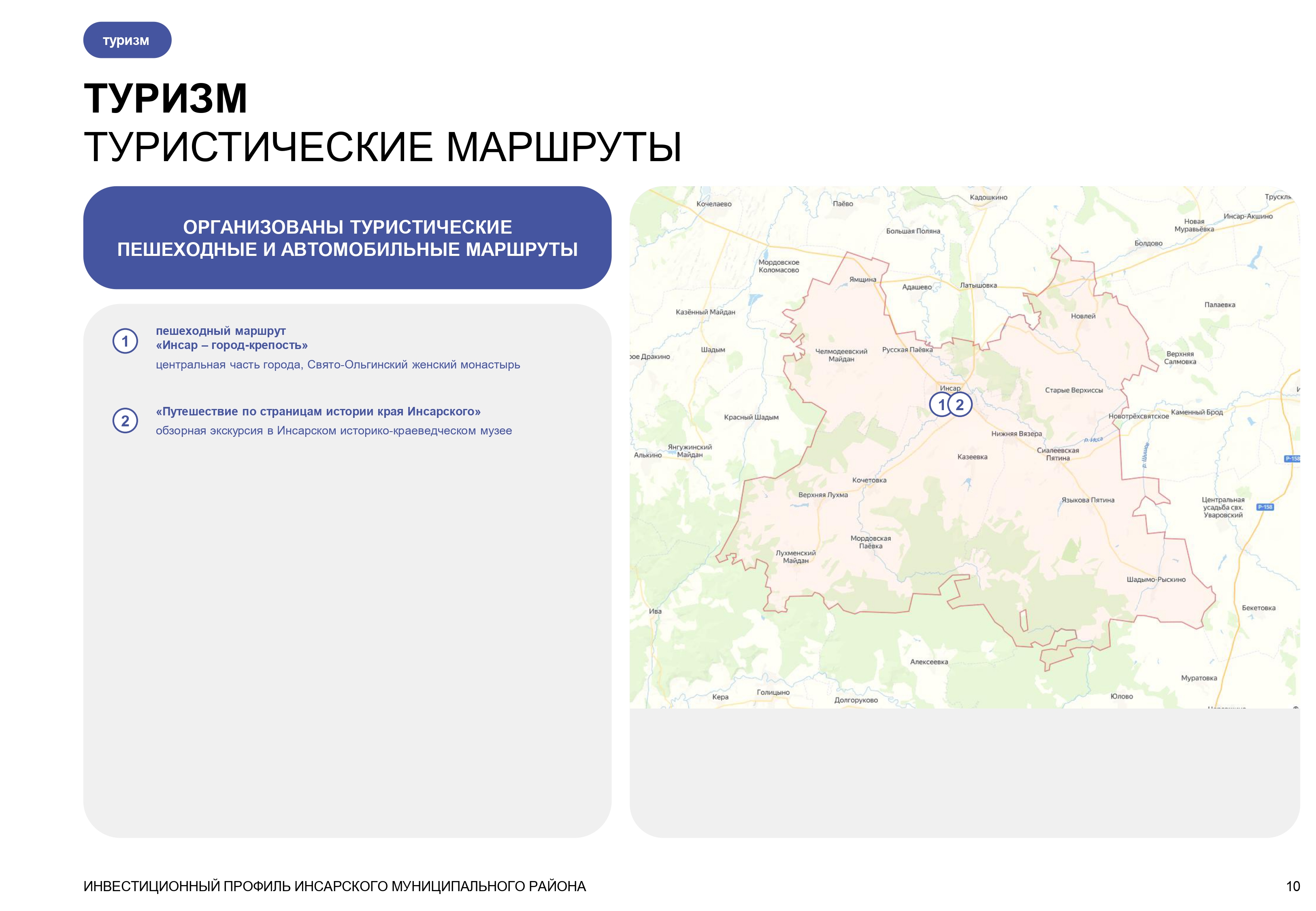Click «Кадошкино» at the map's top
The height and width of the screenshot is (911, 1316).
988,198
